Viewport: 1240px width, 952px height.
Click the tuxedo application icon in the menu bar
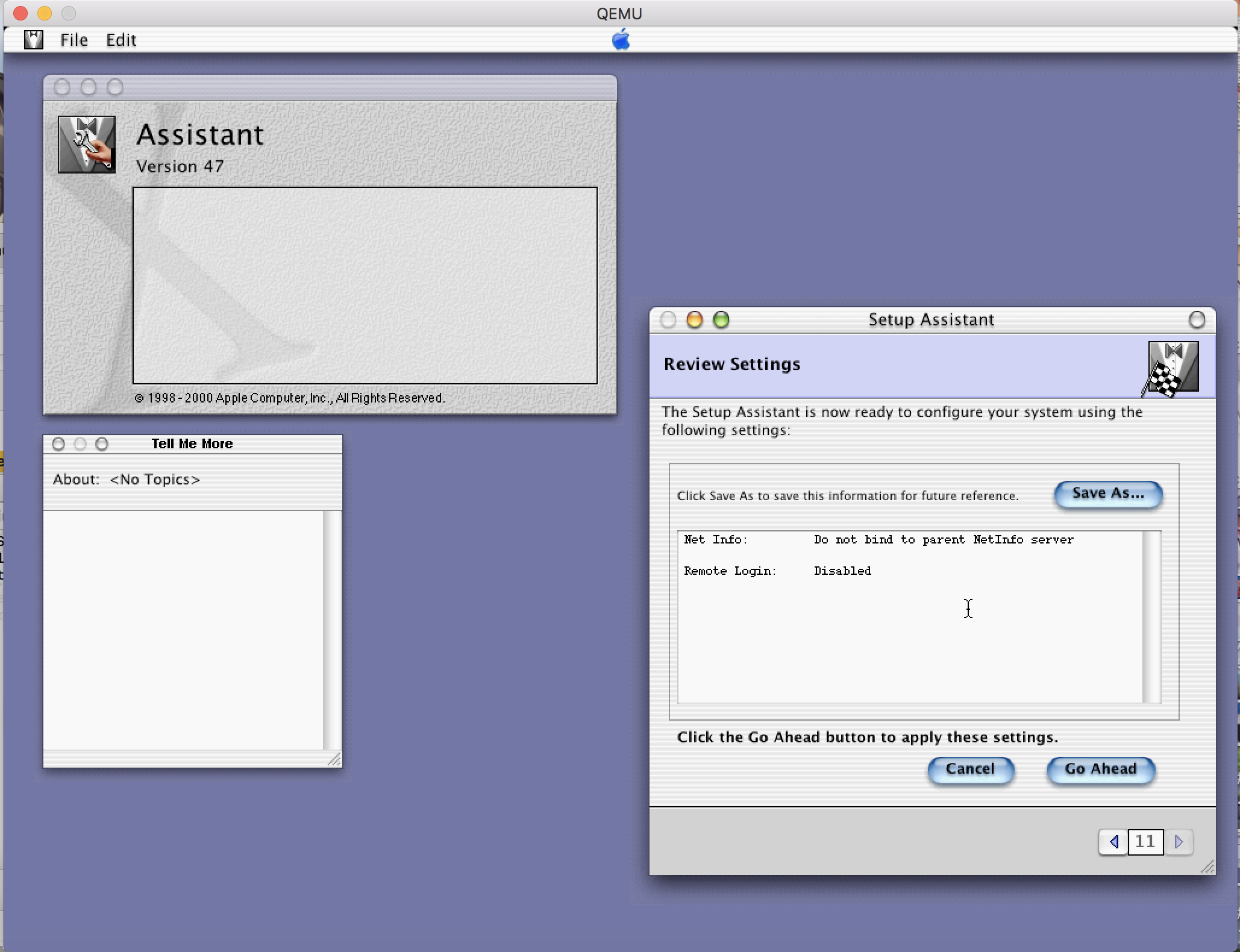coord(34,40)
